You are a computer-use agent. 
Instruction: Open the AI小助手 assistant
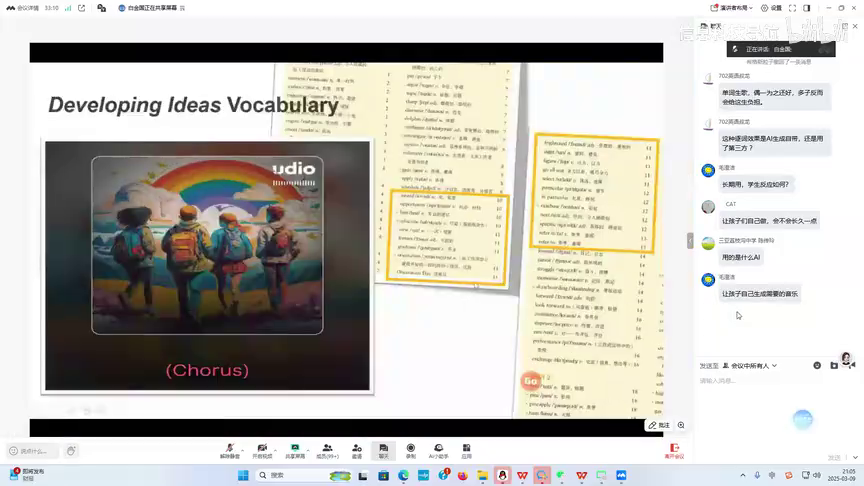tap(438, 450)
